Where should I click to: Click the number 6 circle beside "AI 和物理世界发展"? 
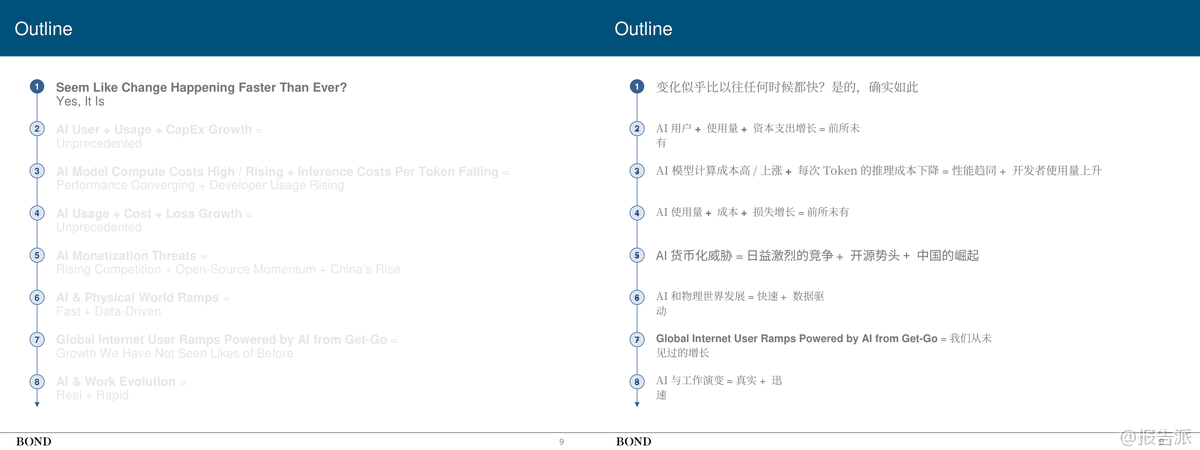pos(637,297)
